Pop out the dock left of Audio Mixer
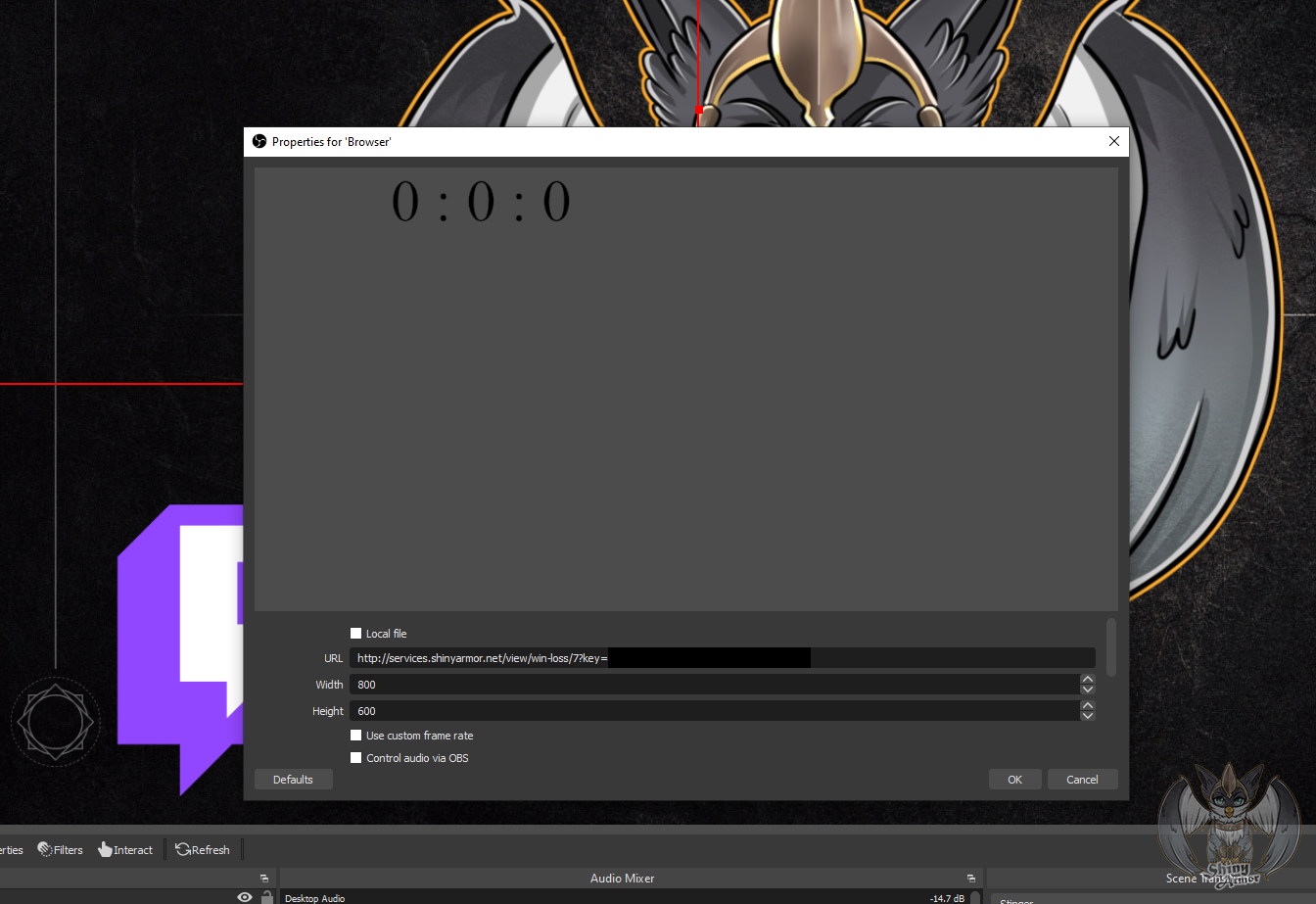Screen dimensions: 1316x904 pyautogui.click(x=263, y=879)
